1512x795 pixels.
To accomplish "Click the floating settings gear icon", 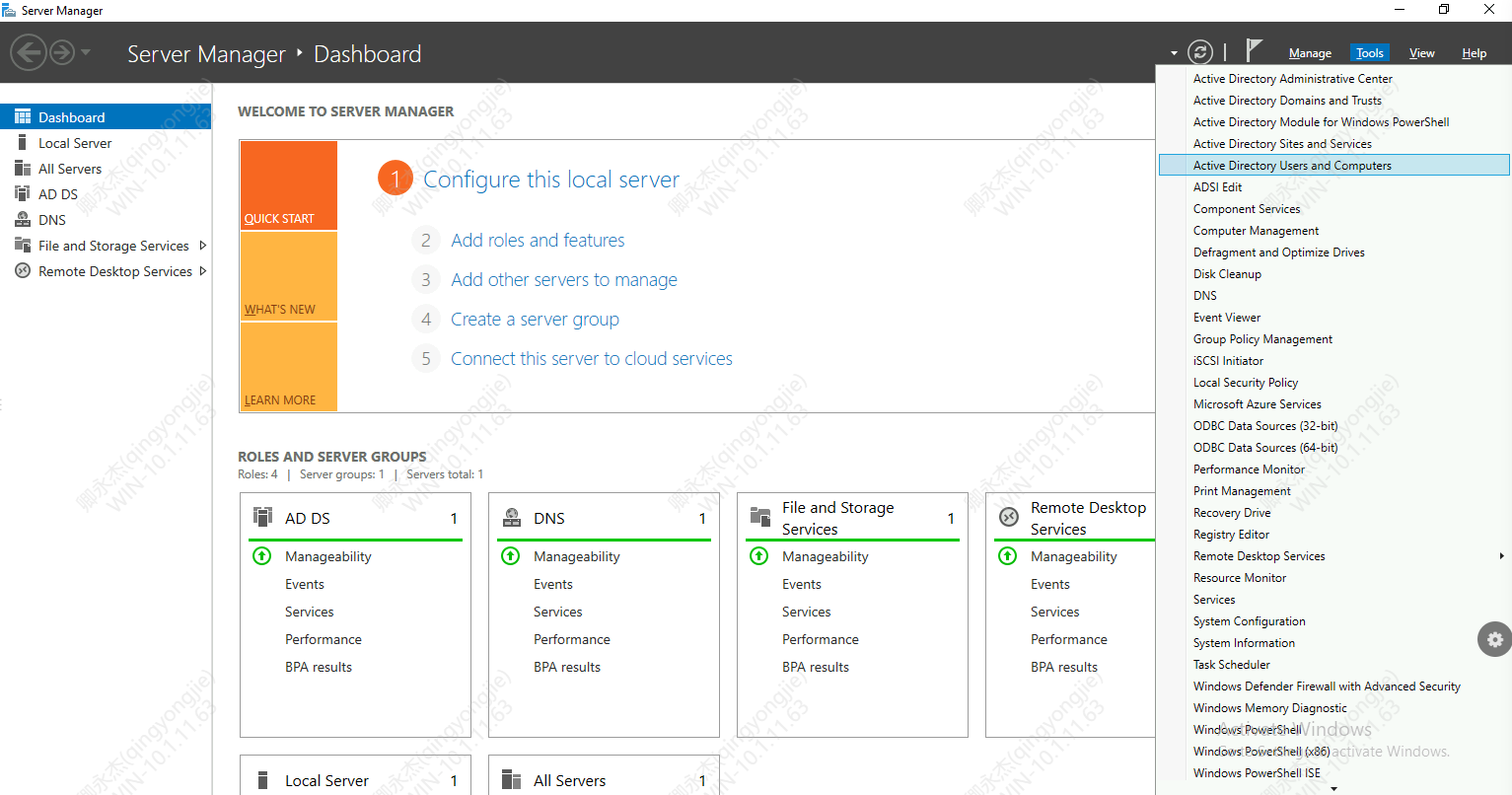I will [1494, 639].
